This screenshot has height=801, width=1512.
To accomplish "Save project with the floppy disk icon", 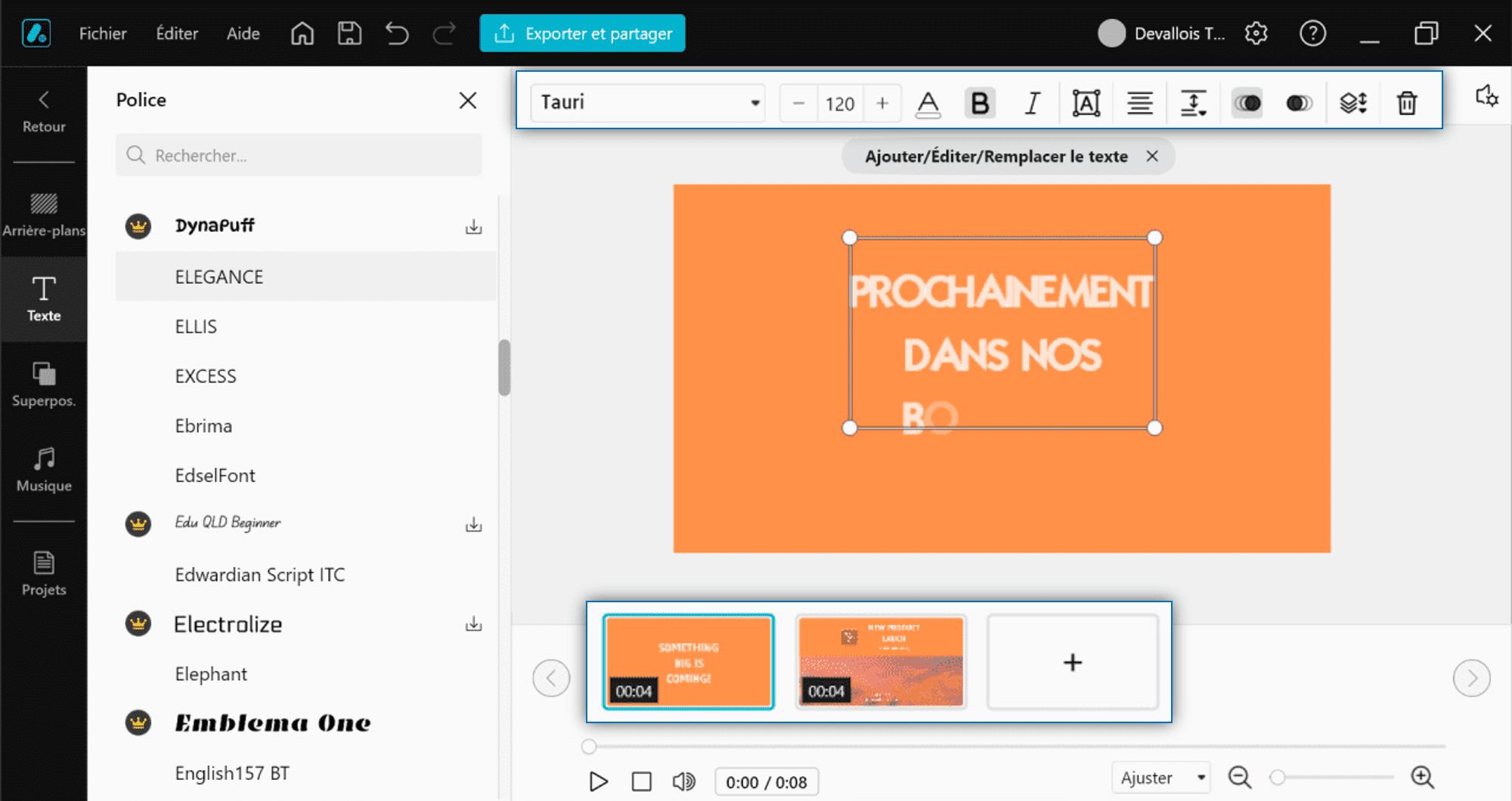I will coord(349,33).
